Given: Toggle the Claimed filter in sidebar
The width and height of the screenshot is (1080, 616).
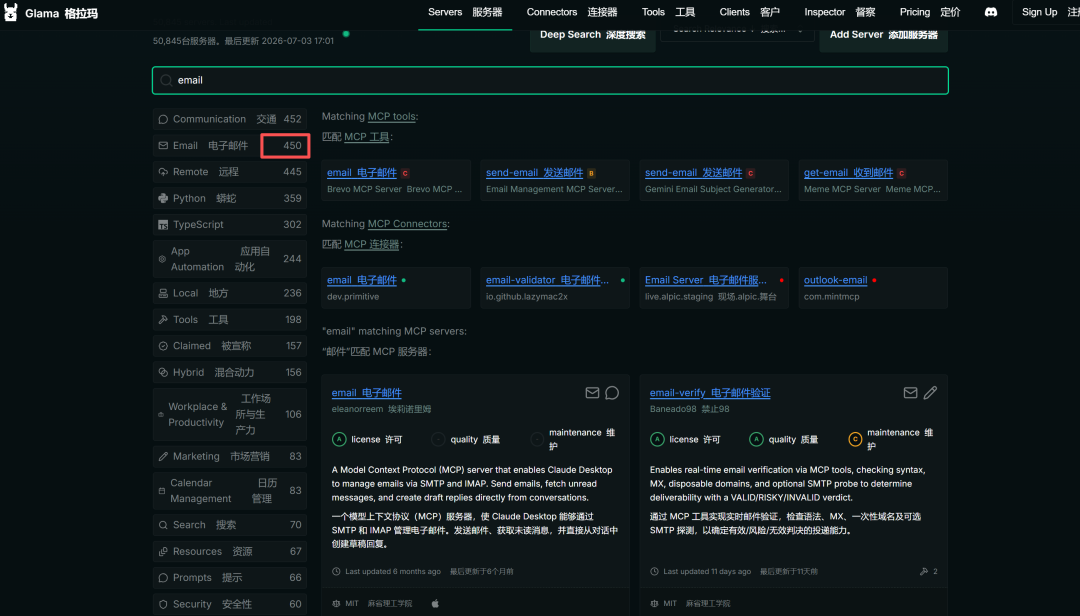Looking at the screenshot, I should click(x=230, y=346).
